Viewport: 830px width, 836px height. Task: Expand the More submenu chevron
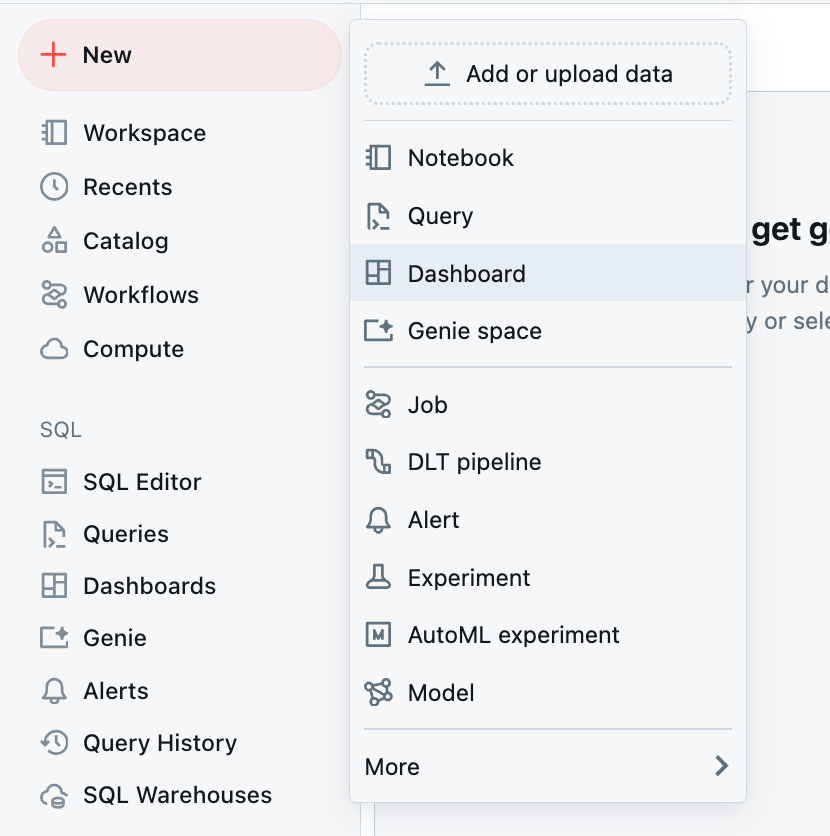pyautogui.click(x=721, y=765)
